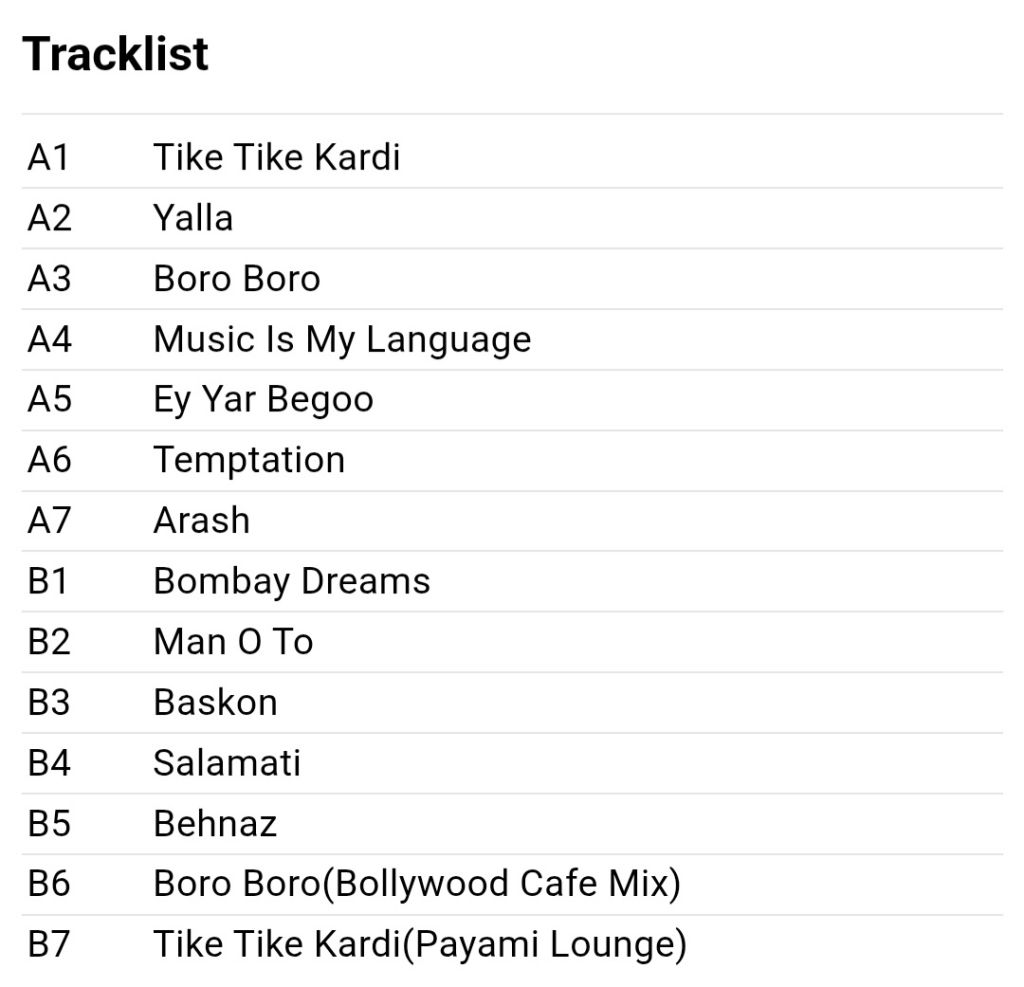The image size is (1024, 987).
Task: Click the Yalla track title
Action: 193,218
